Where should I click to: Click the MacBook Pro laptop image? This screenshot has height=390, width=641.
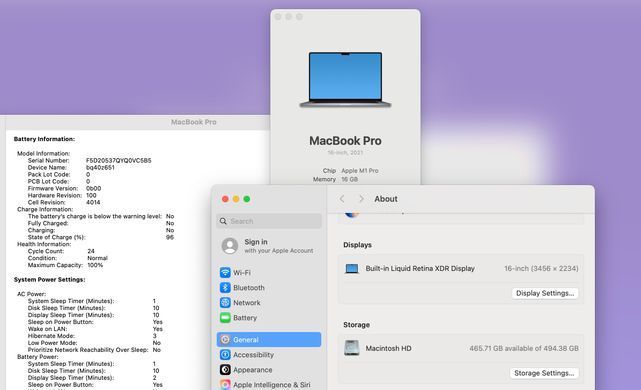345,80
